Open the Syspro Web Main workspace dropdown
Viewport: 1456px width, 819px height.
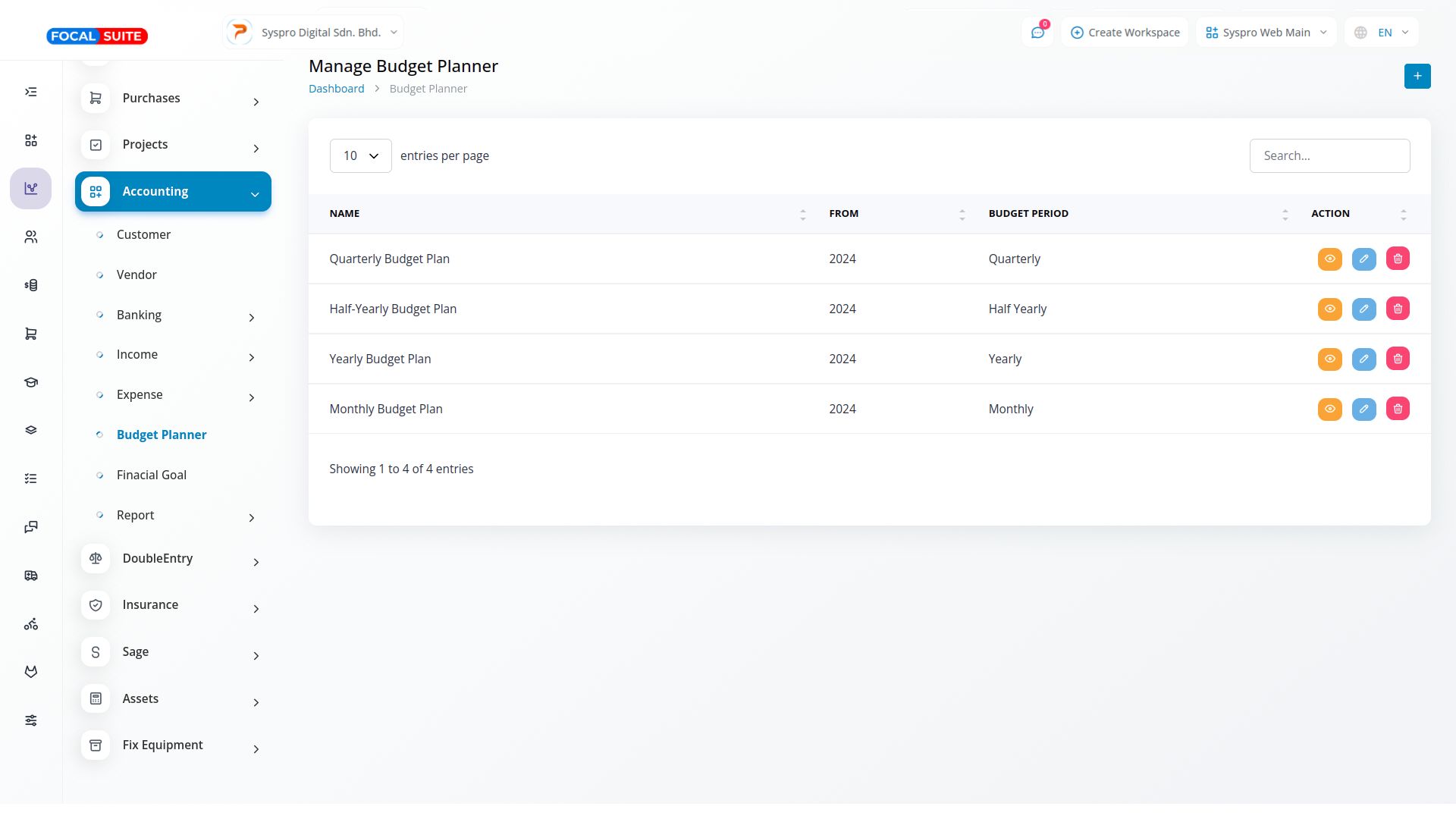point(1266,33)
